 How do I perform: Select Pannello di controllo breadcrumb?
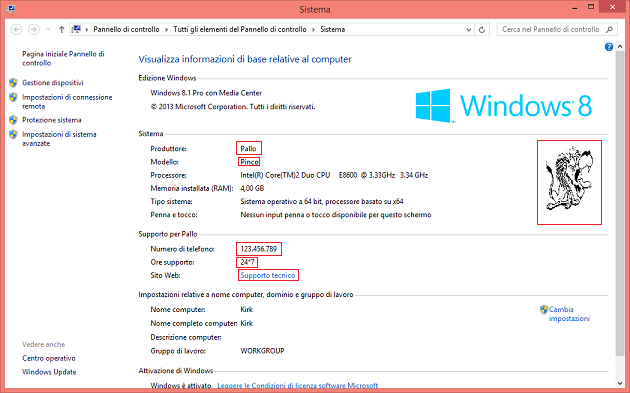[x=126, y=29]
